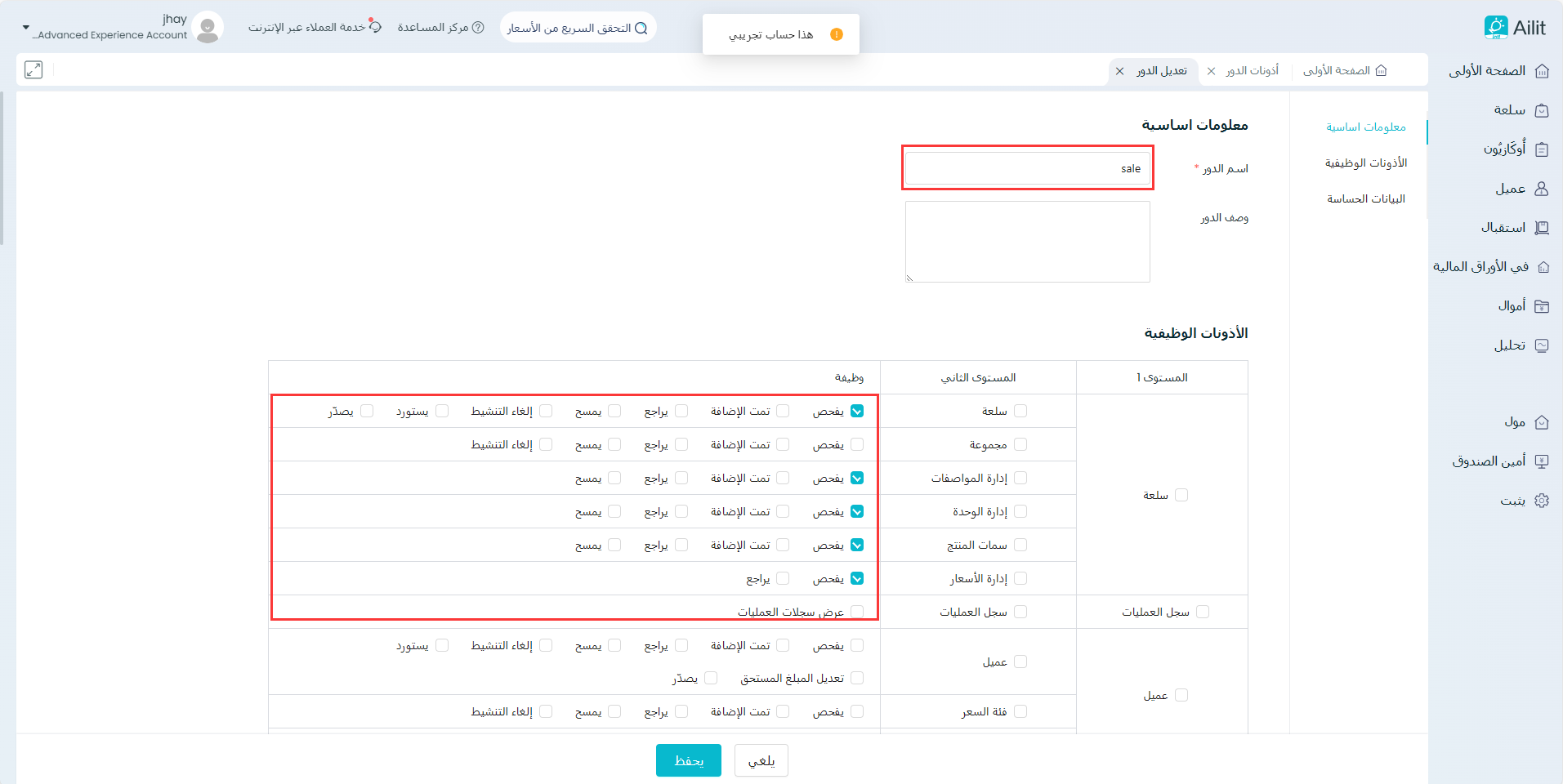Screen dimensions: 1563x784
Task: Open settings gear icon يثبت
Action: pos(1542,501)
